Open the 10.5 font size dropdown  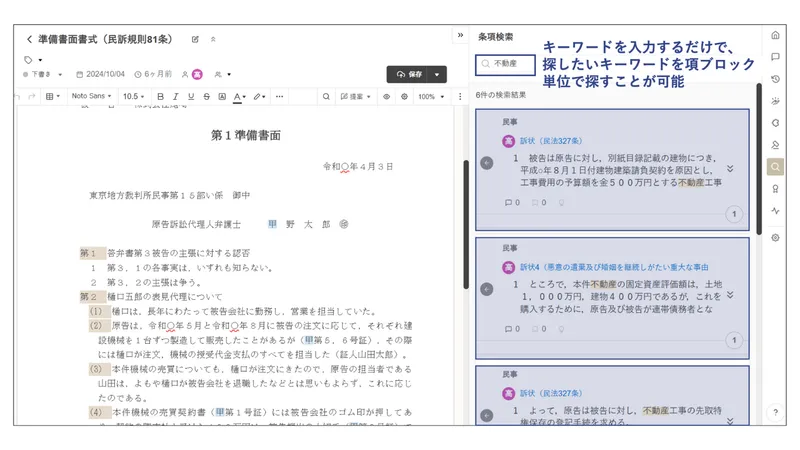[134, 96]
